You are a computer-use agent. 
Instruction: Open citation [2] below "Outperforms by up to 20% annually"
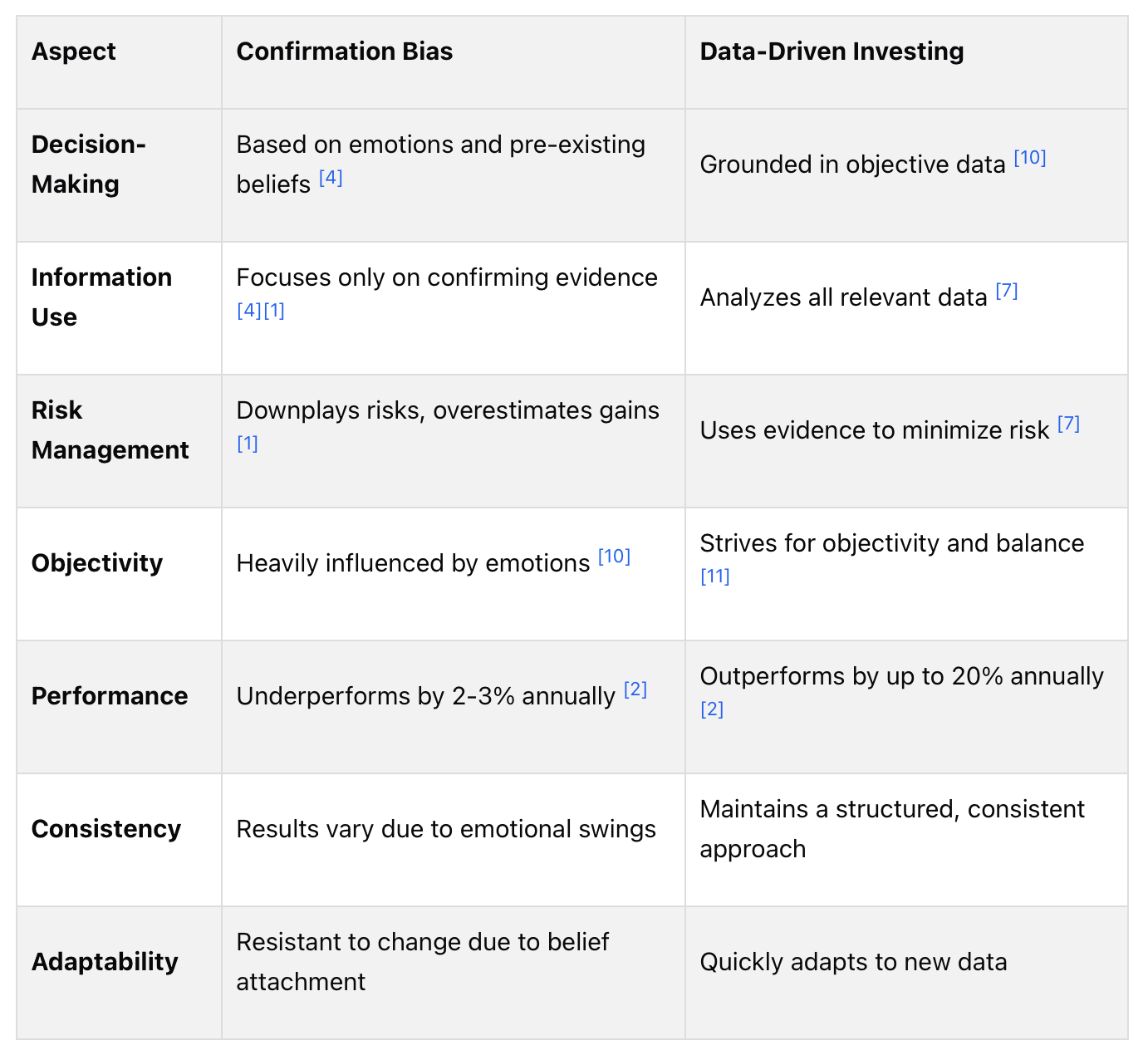(x=712, y=709)
